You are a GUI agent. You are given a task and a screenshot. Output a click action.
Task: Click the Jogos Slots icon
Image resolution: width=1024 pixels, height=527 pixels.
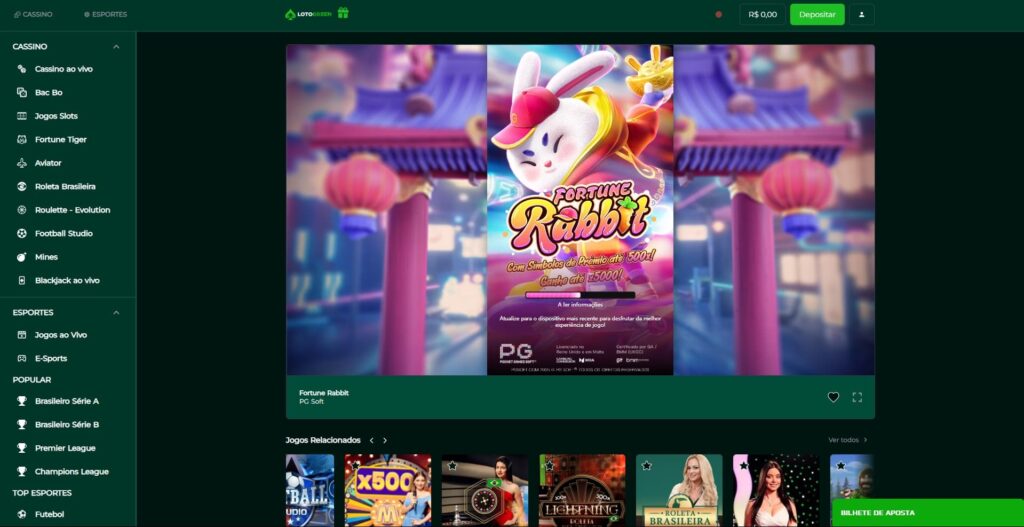22,116
